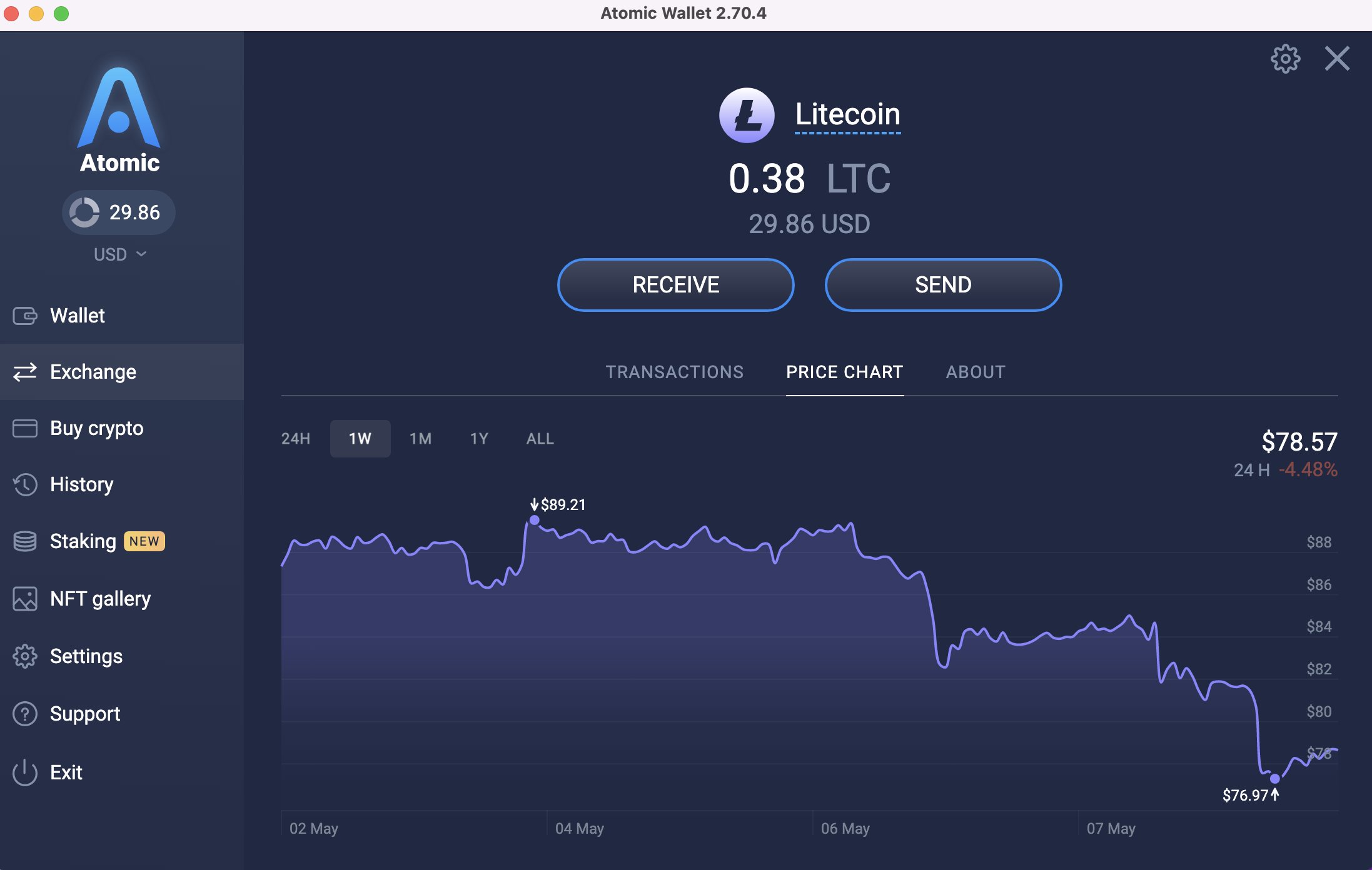
Task: Select the Exchange sidebar icon
Action: [25, 371]
